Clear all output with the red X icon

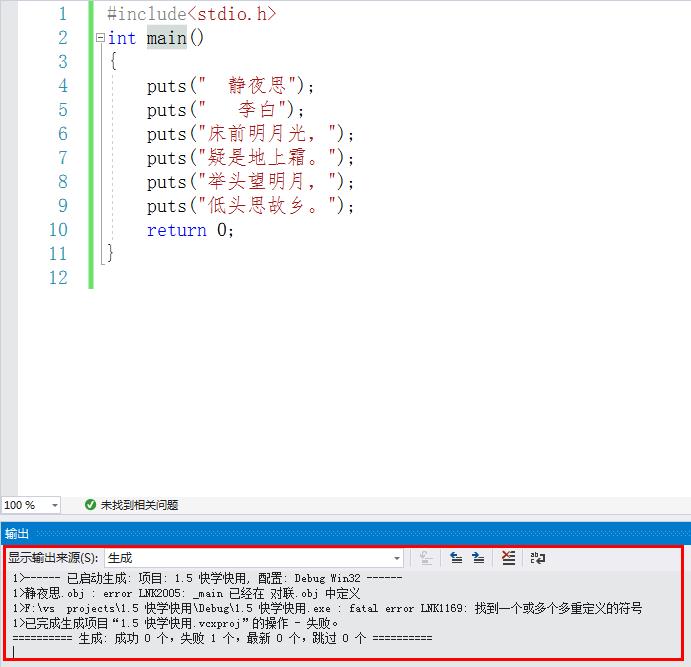508,558
